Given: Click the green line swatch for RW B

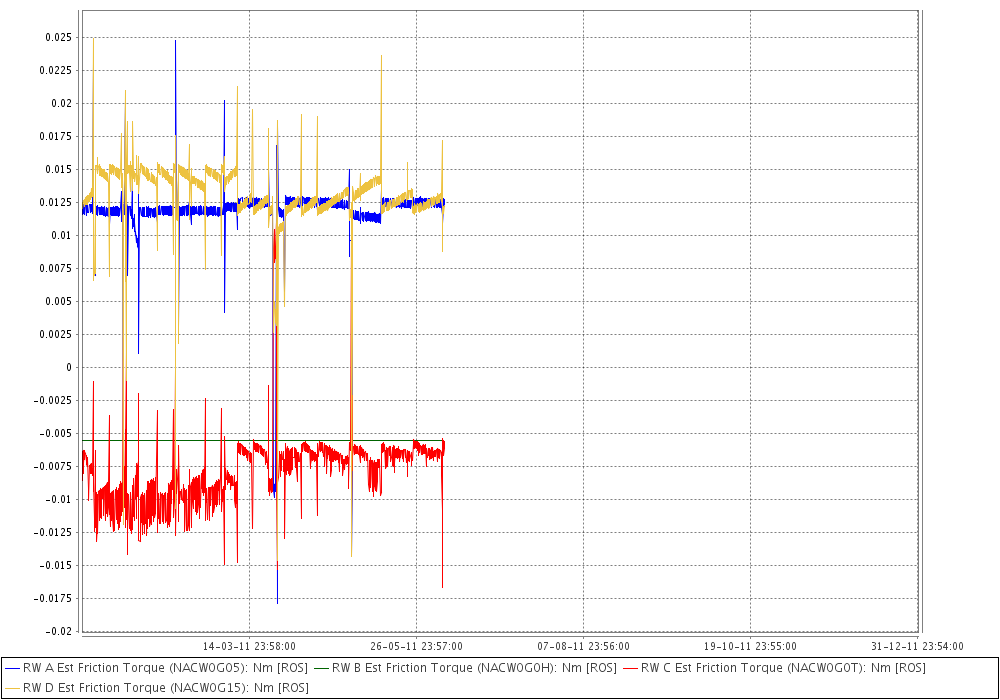Looking at the screenshot, I should click(321, 668).
